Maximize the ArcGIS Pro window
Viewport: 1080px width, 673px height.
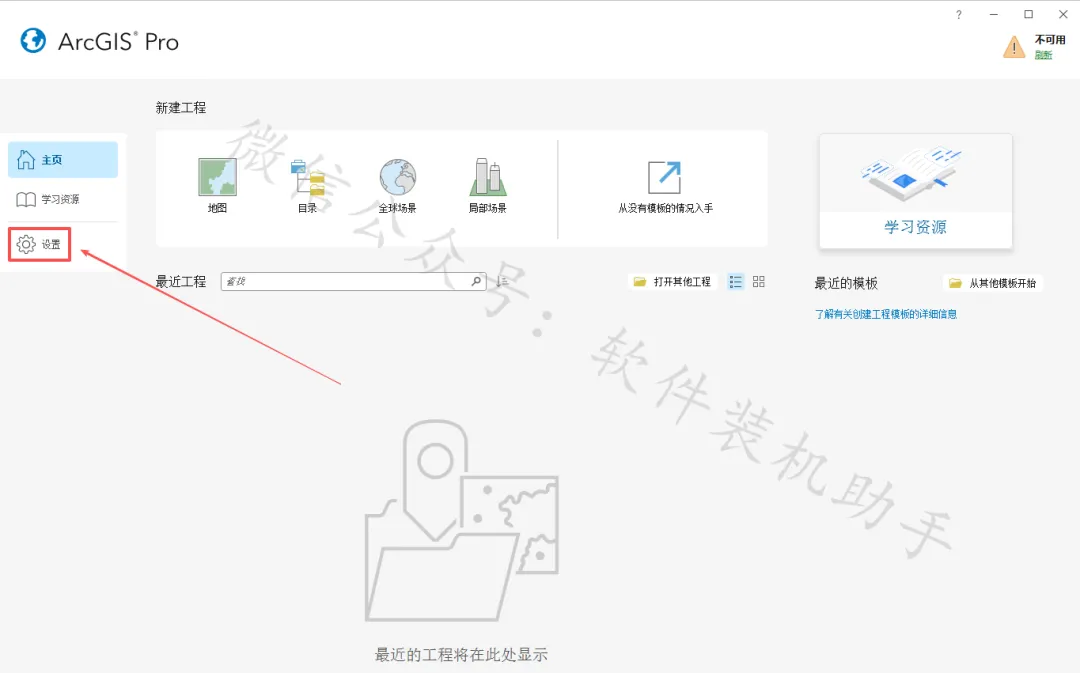point(1028,14)
